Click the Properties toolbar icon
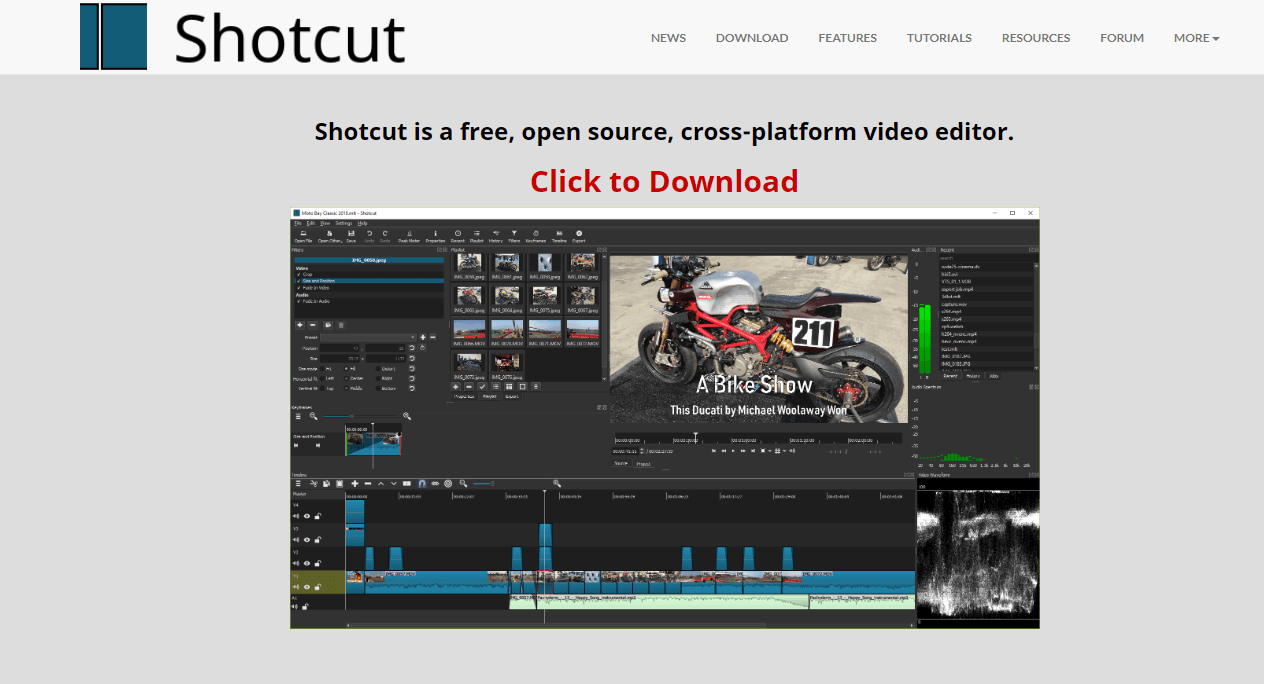The width and height of the screenshot is (1264, 684). coord(435,237)
